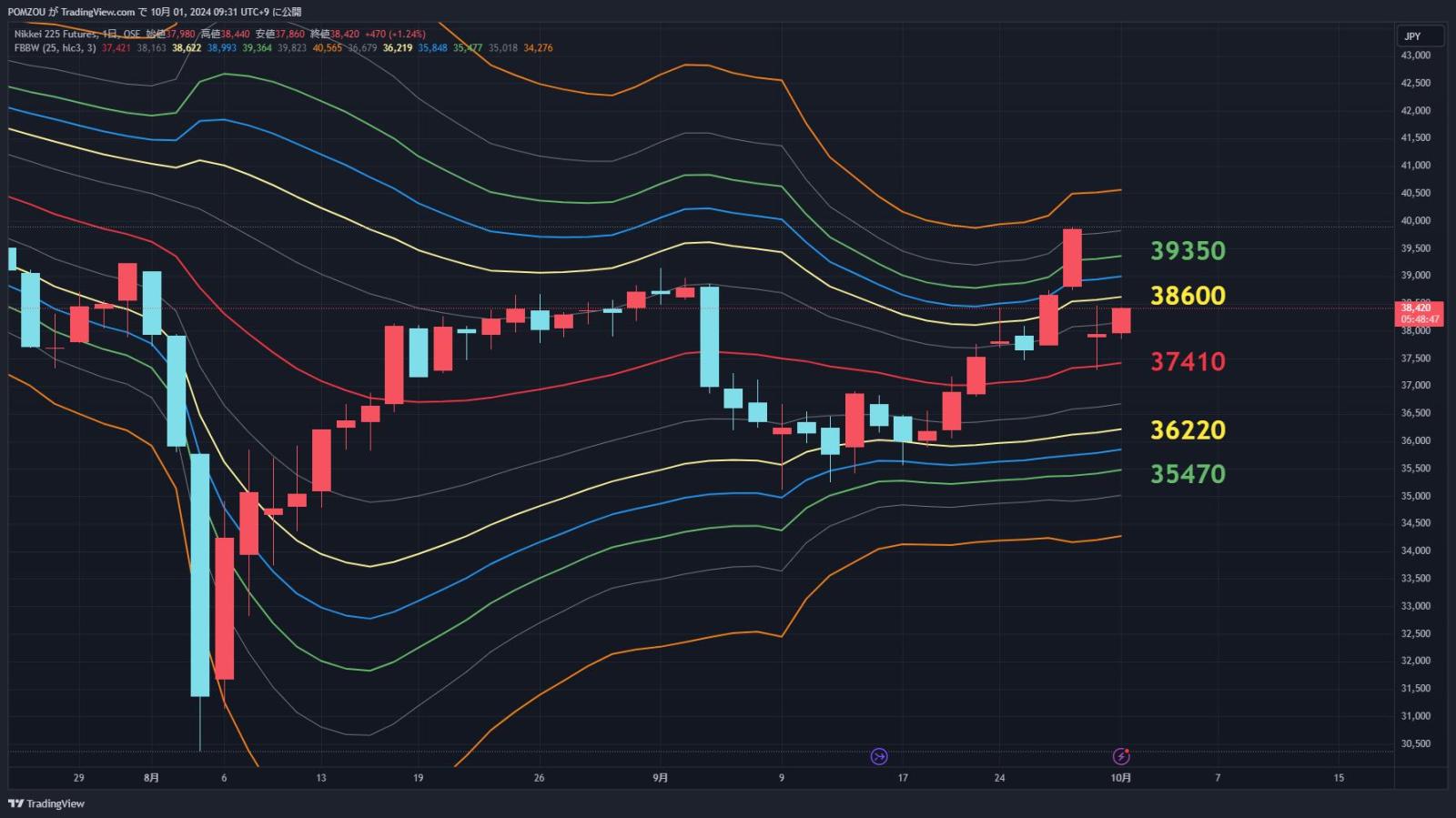Click the +470 (+1.24%) price change text
This screenshot has width=1456, height=818.
(x=395, y=35)
